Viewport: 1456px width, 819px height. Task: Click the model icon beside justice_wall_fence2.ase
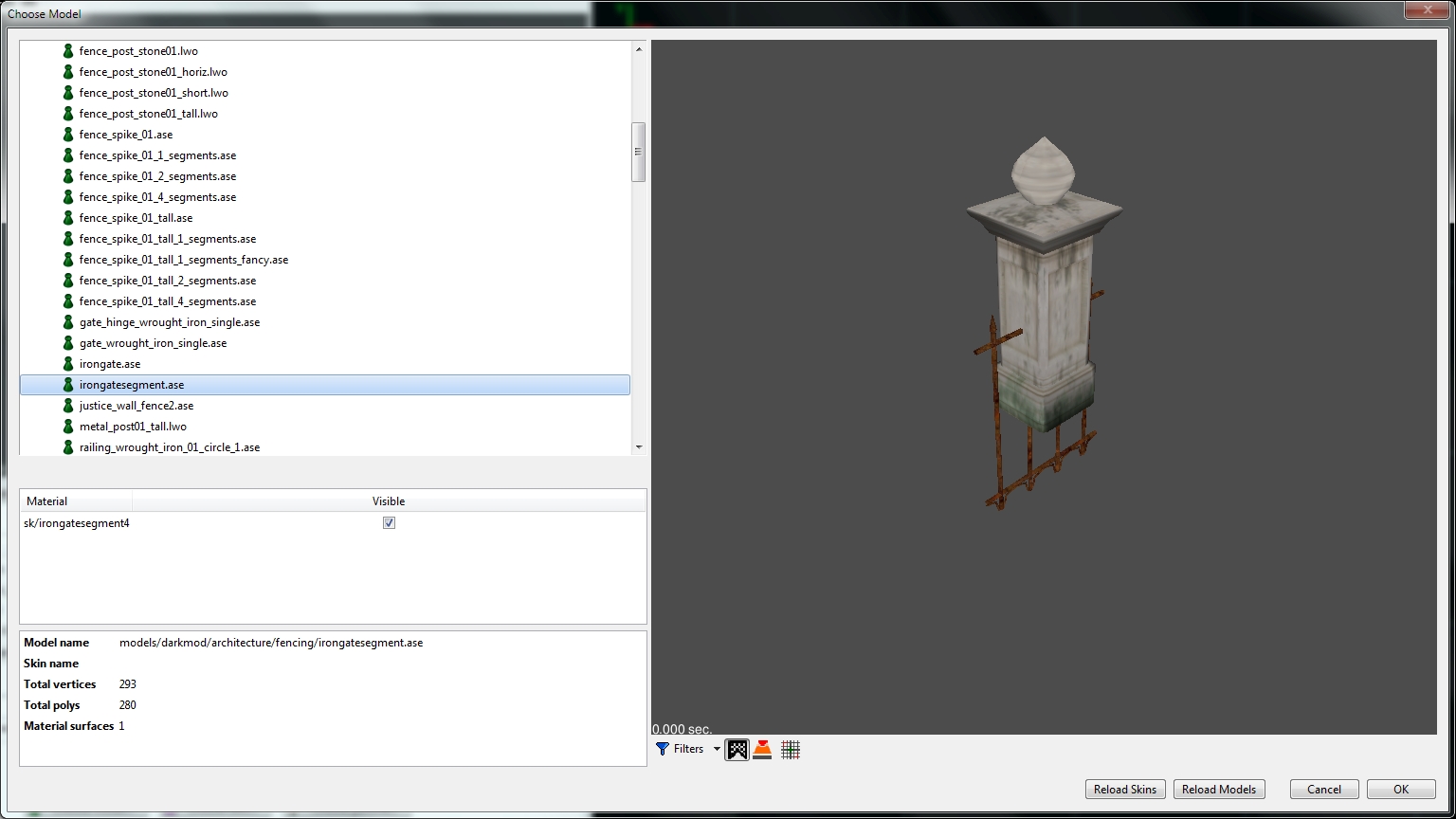point(68,406)
